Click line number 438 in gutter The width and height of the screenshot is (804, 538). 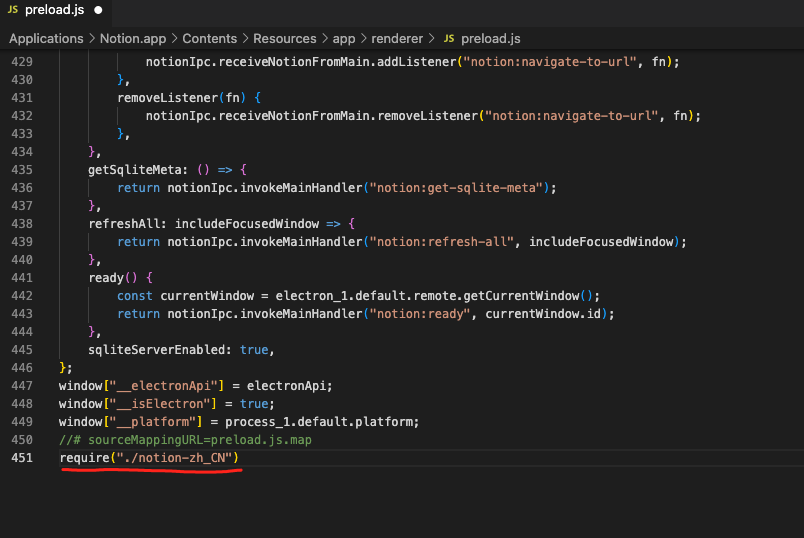coord(22,224)
